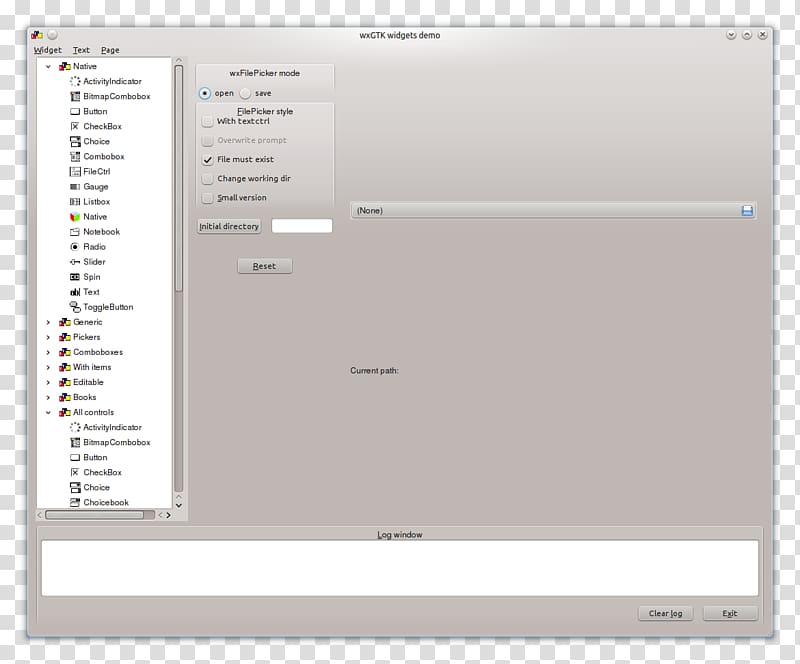Click the Choicebook icon under All controls

(75, 502)
